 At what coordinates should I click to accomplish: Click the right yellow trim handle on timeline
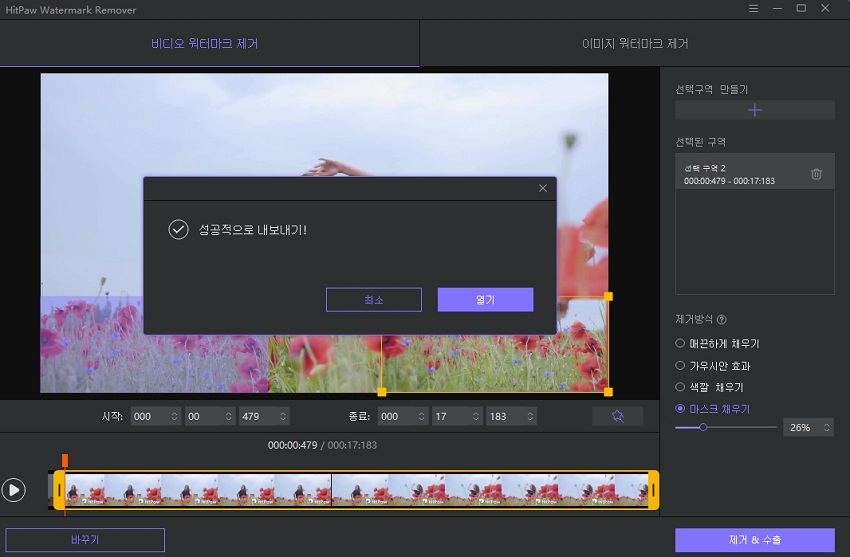pyautogui.click(x=654, y=490)
